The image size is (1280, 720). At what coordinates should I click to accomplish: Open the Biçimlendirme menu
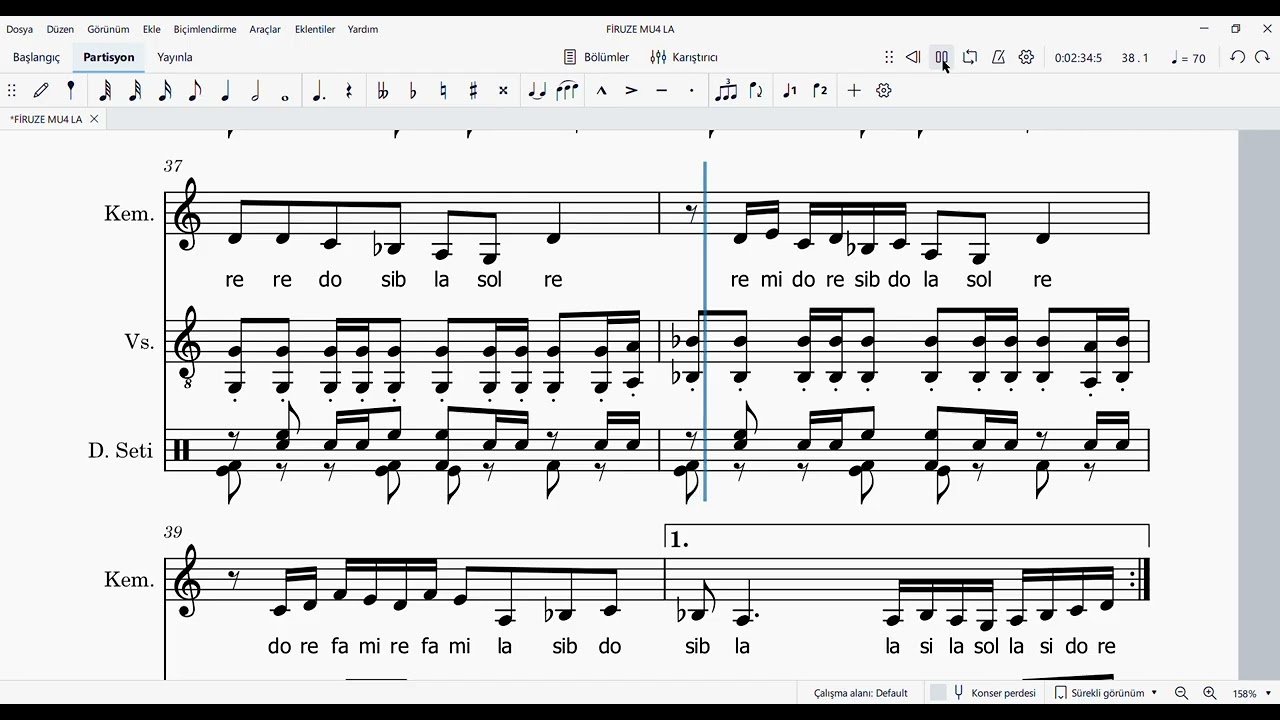[x=205, y=29]
